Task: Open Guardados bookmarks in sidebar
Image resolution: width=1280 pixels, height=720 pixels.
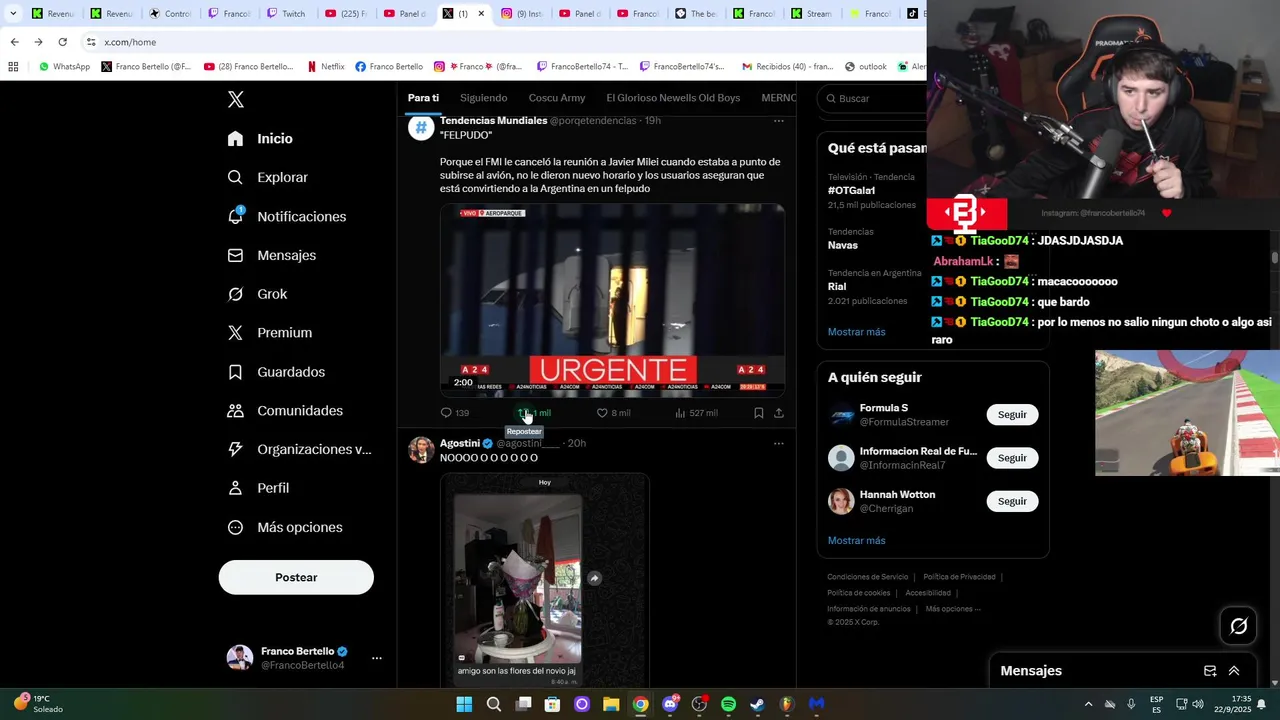Action: pos(276,372)
